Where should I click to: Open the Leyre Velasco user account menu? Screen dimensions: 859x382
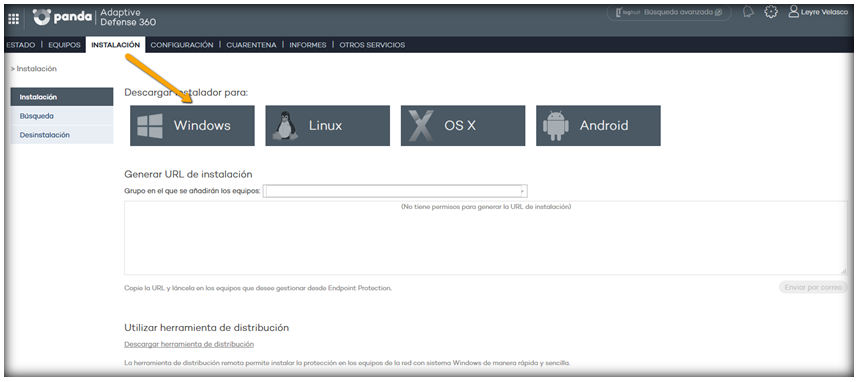818,12
